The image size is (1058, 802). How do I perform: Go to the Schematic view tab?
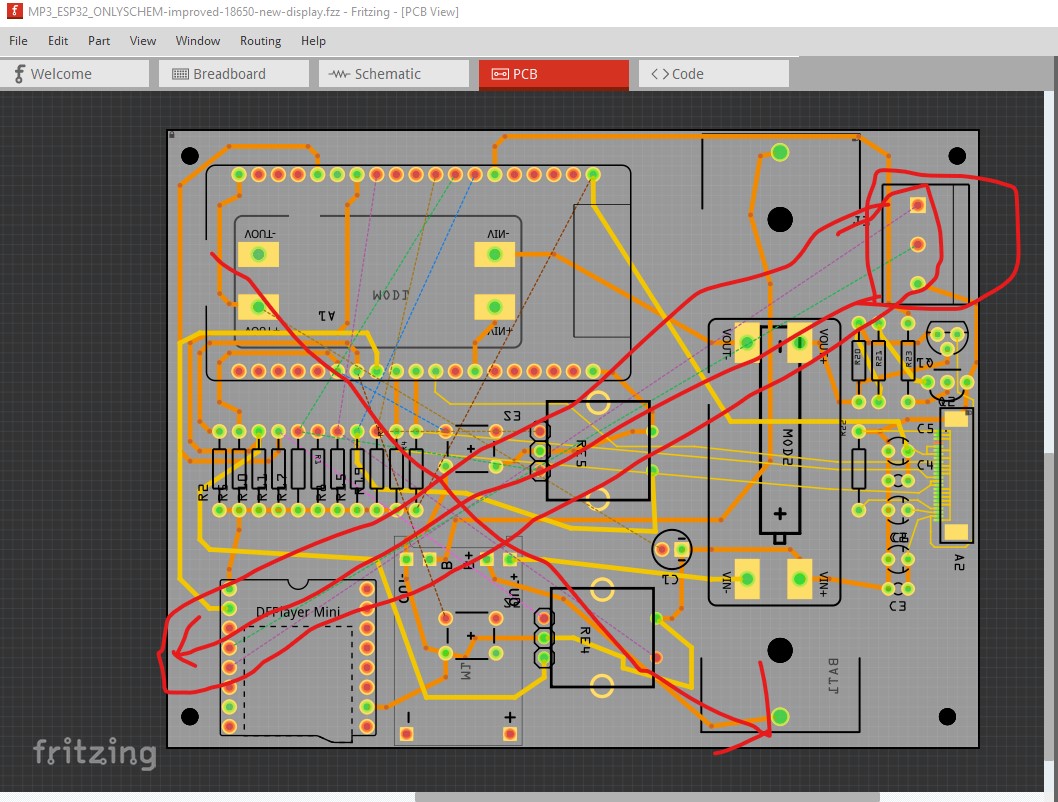[393, 74]
